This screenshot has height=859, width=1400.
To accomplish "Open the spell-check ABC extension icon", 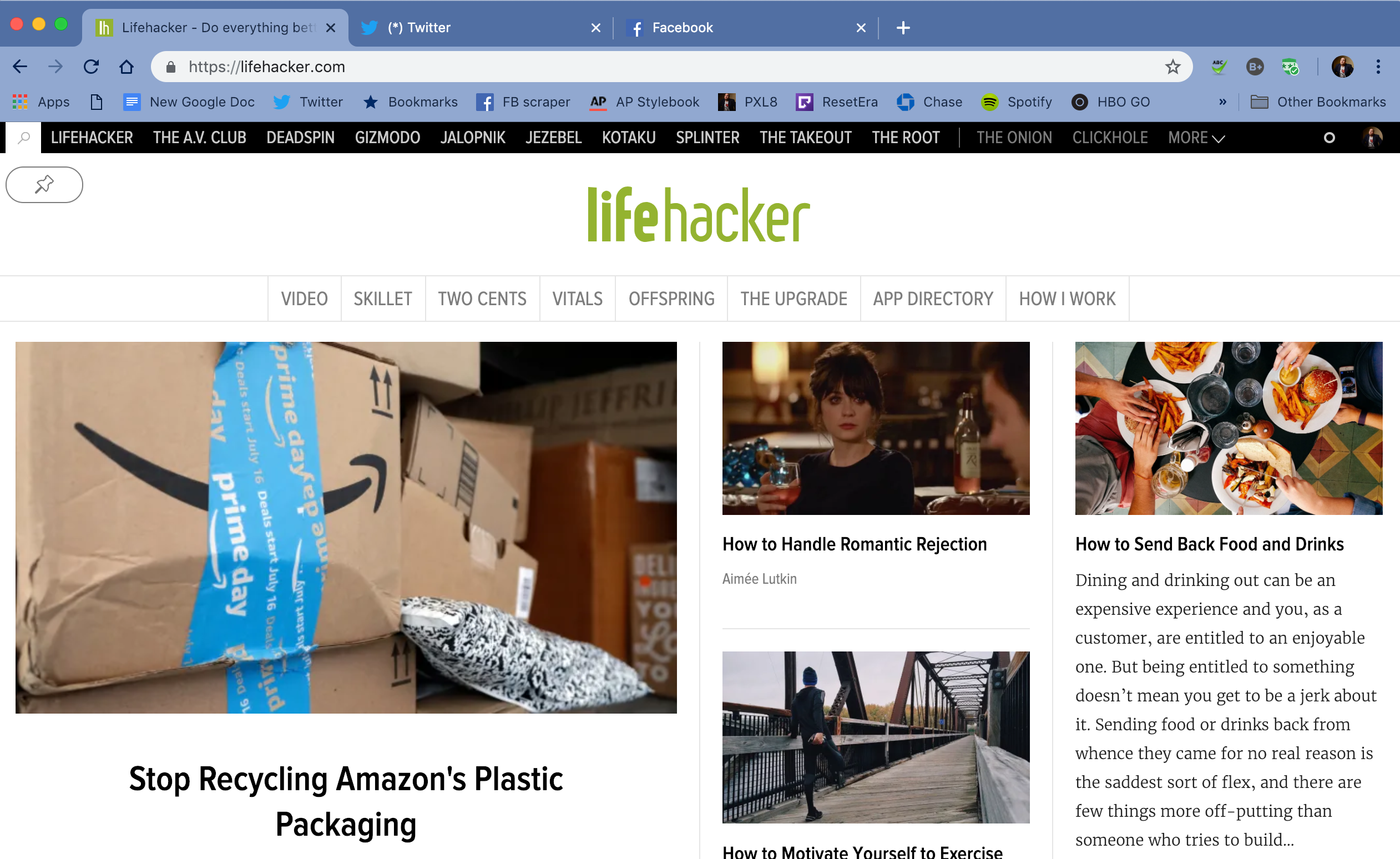I will [1218, 67].
